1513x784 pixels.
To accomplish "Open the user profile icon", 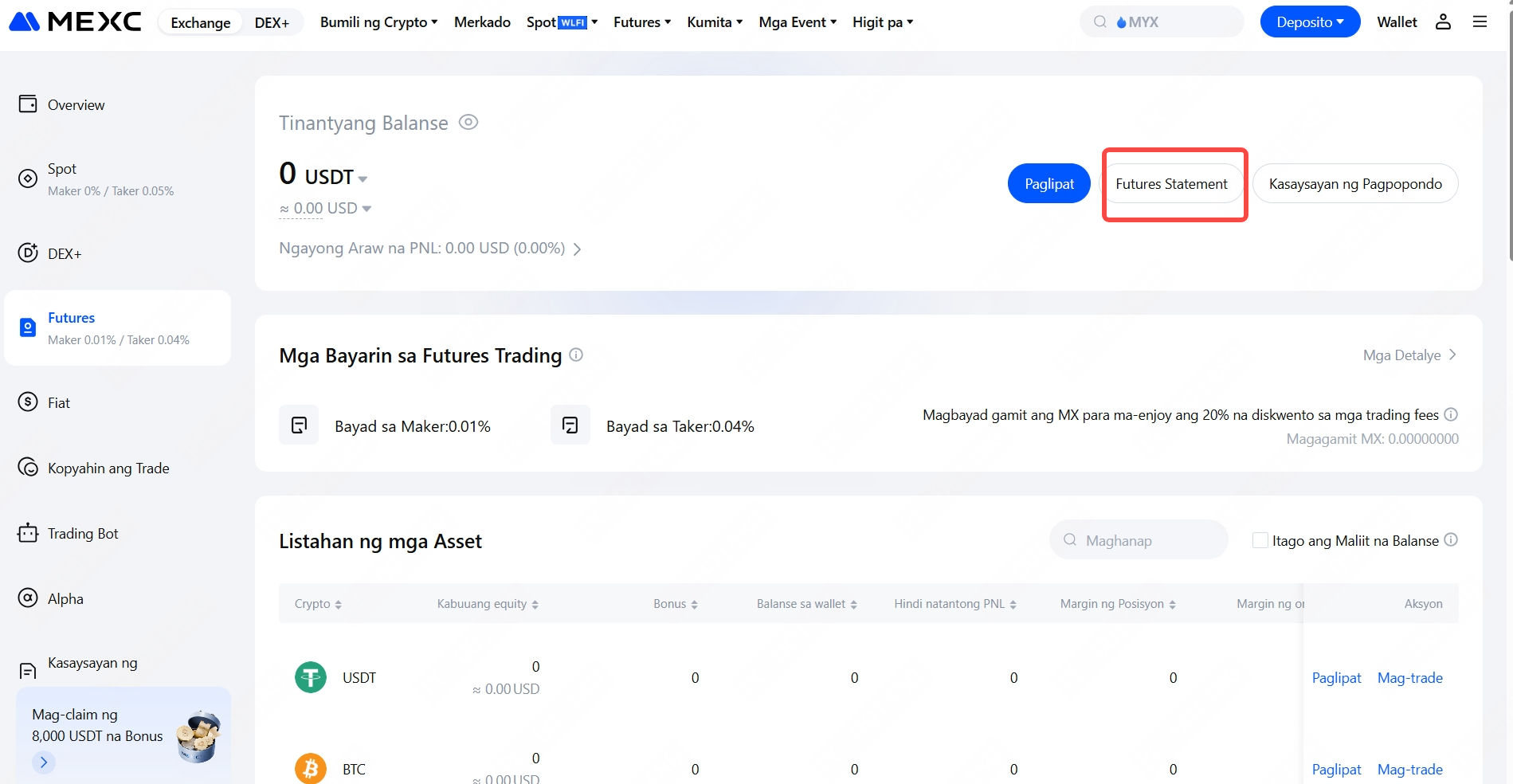I will tap(1443, 22).
